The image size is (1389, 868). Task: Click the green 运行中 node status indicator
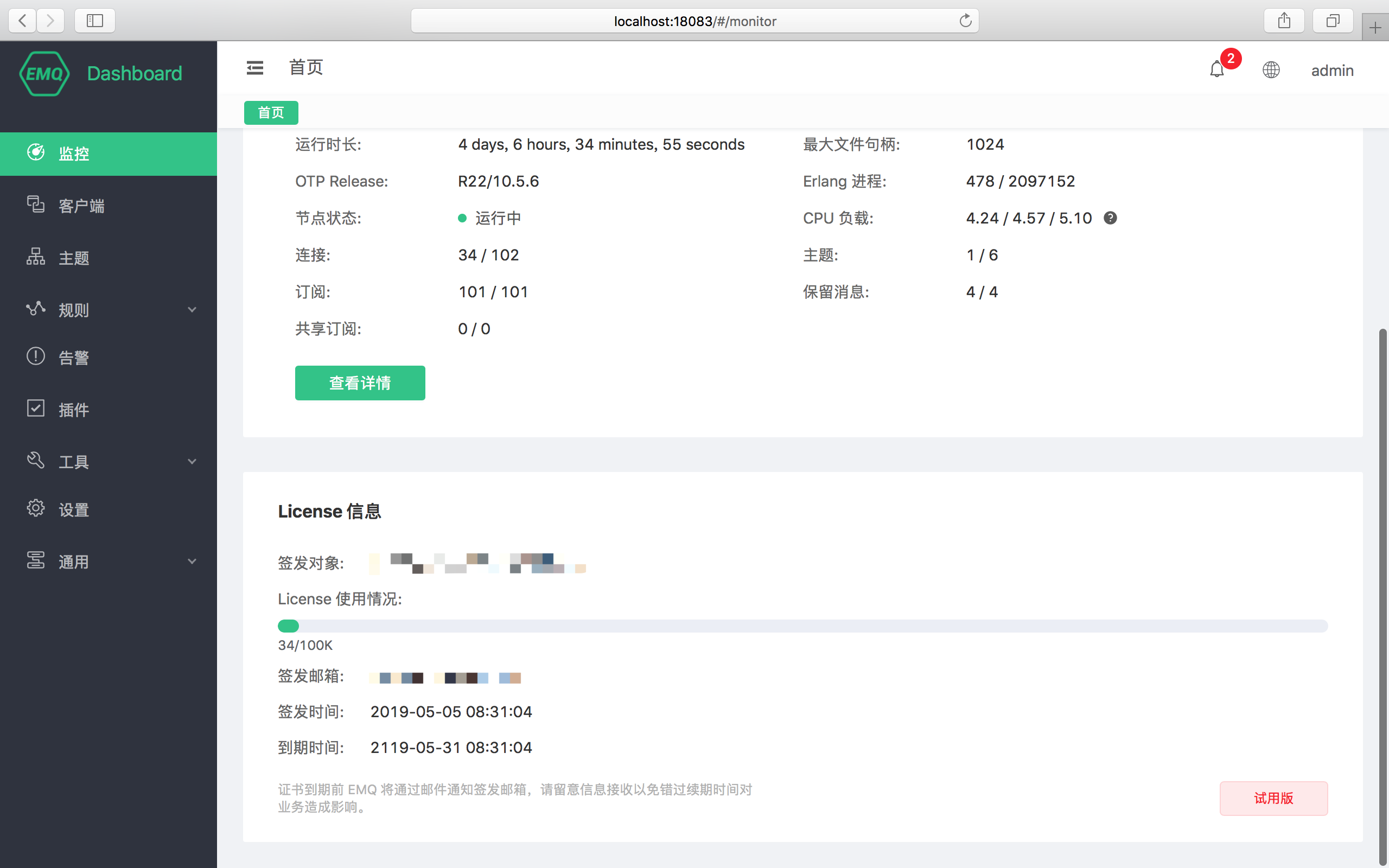[463, 218]
